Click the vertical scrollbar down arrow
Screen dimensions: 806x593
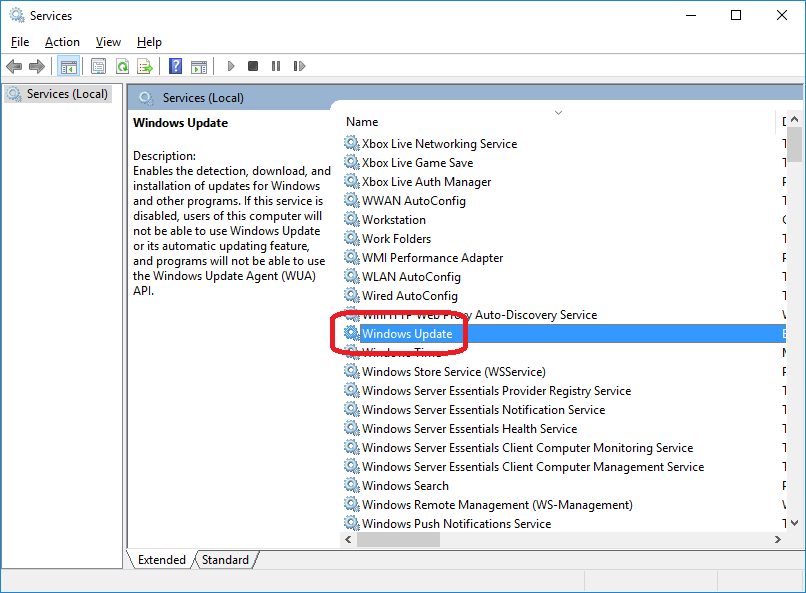click(794, 523)
